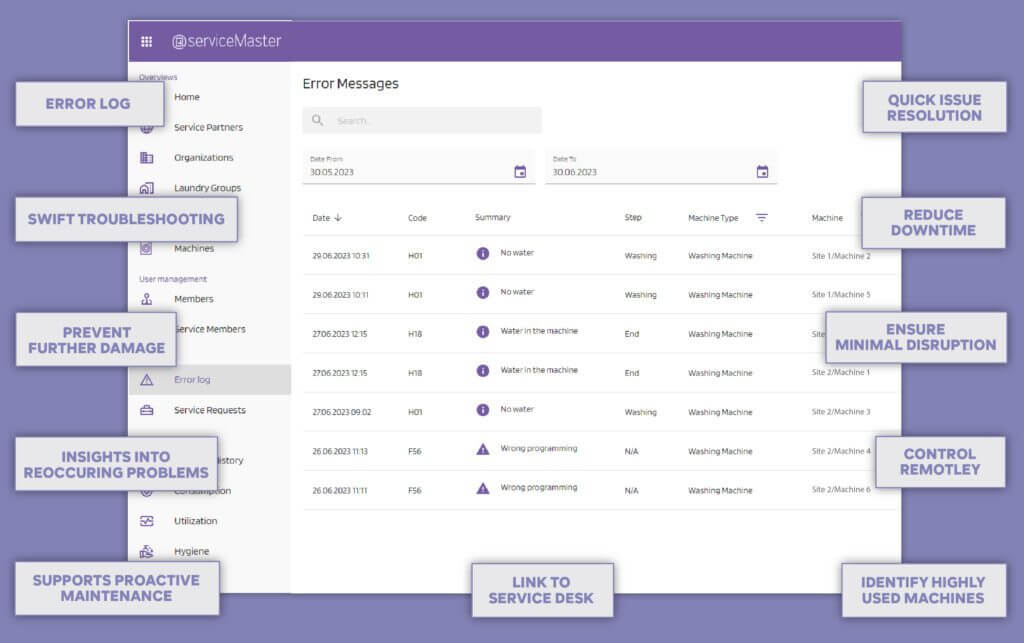Click the Hygiene icon in sidebar
The image size is (1024, 643).
(x=147, y=551)
